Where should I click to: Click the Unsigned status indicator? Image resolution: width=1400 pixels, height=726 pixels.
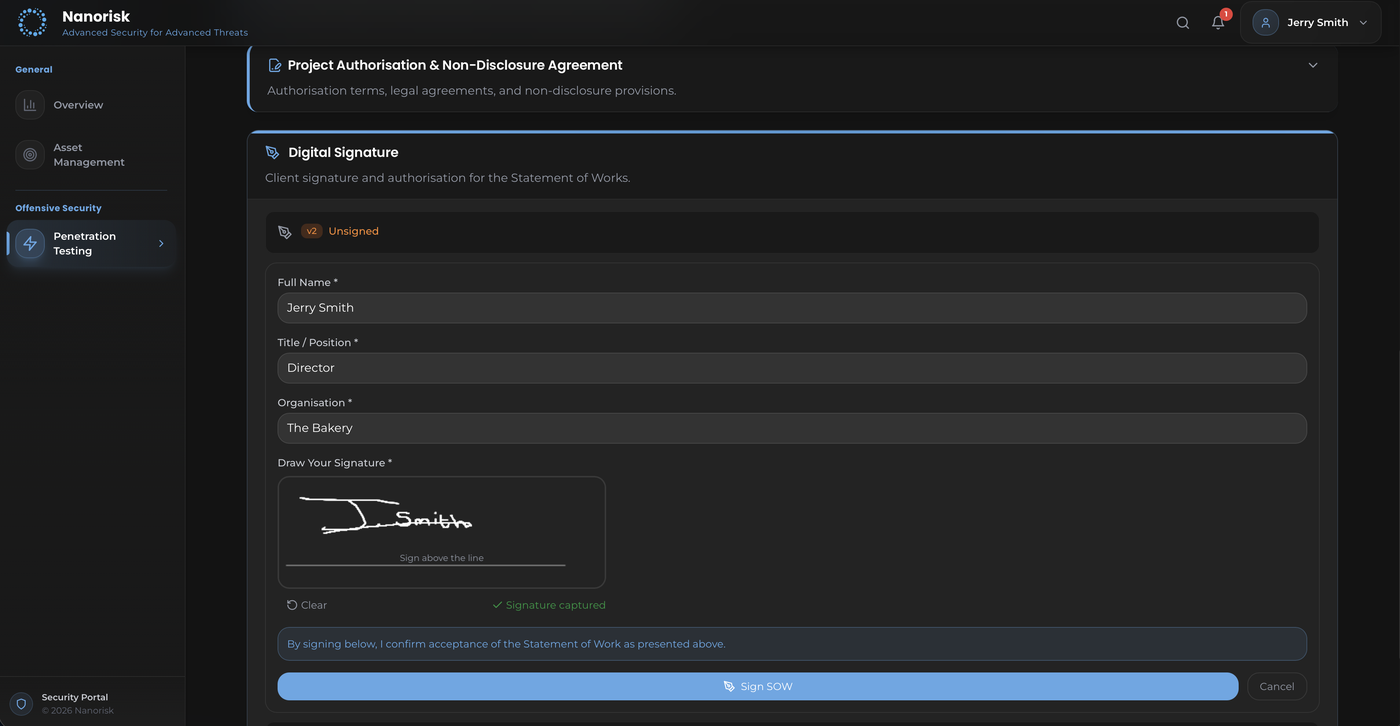pos(355,231)
